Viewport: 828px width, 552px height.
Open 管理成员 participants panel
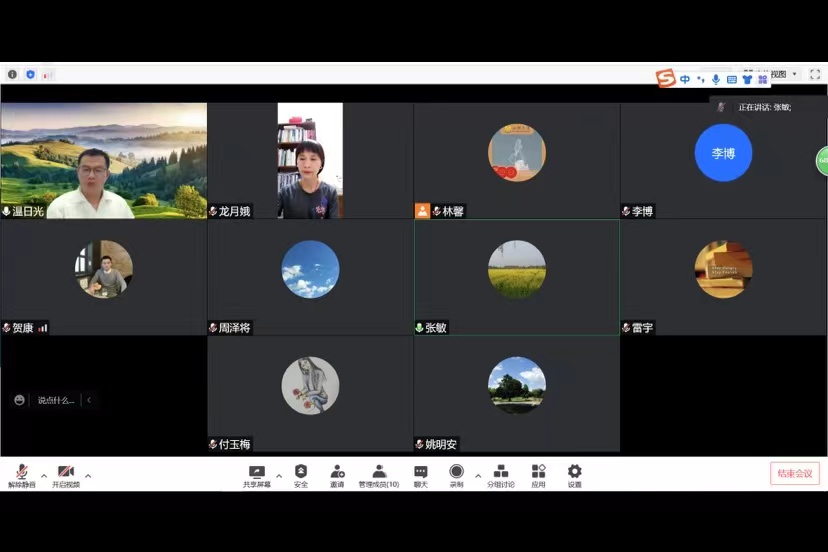379,474
